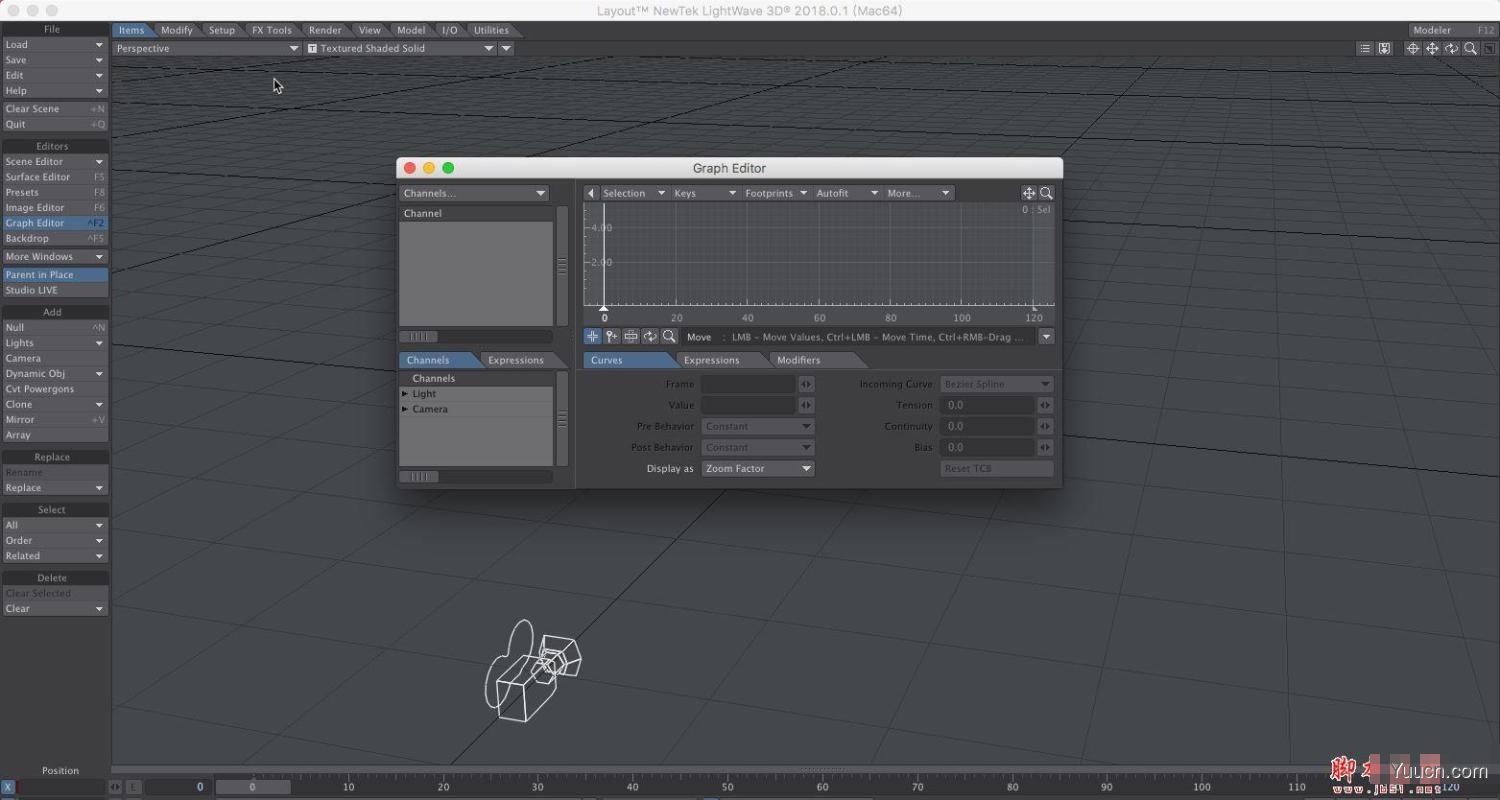
Task: Open the Display as Zoom Factor dropdown
Action: (758, 468)
